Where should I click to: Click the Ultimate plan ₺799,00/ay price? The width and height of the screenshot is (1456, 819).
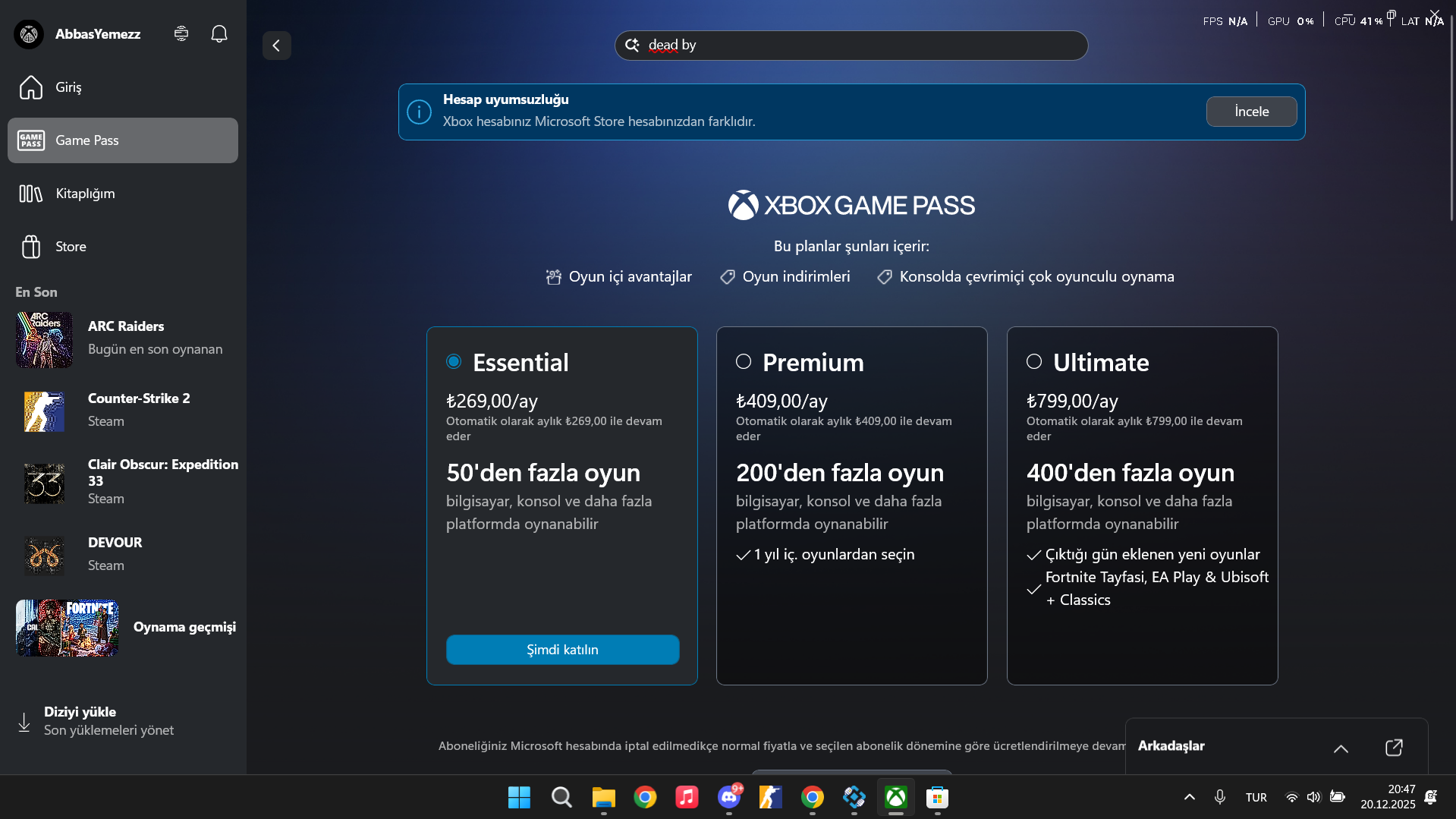pyautogui.click(x=1072, y=401)
